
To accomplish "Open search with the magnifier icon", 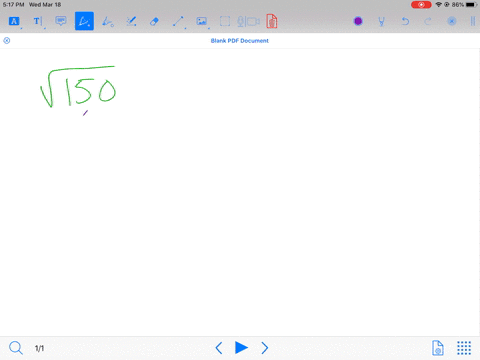I will [16, 348].
